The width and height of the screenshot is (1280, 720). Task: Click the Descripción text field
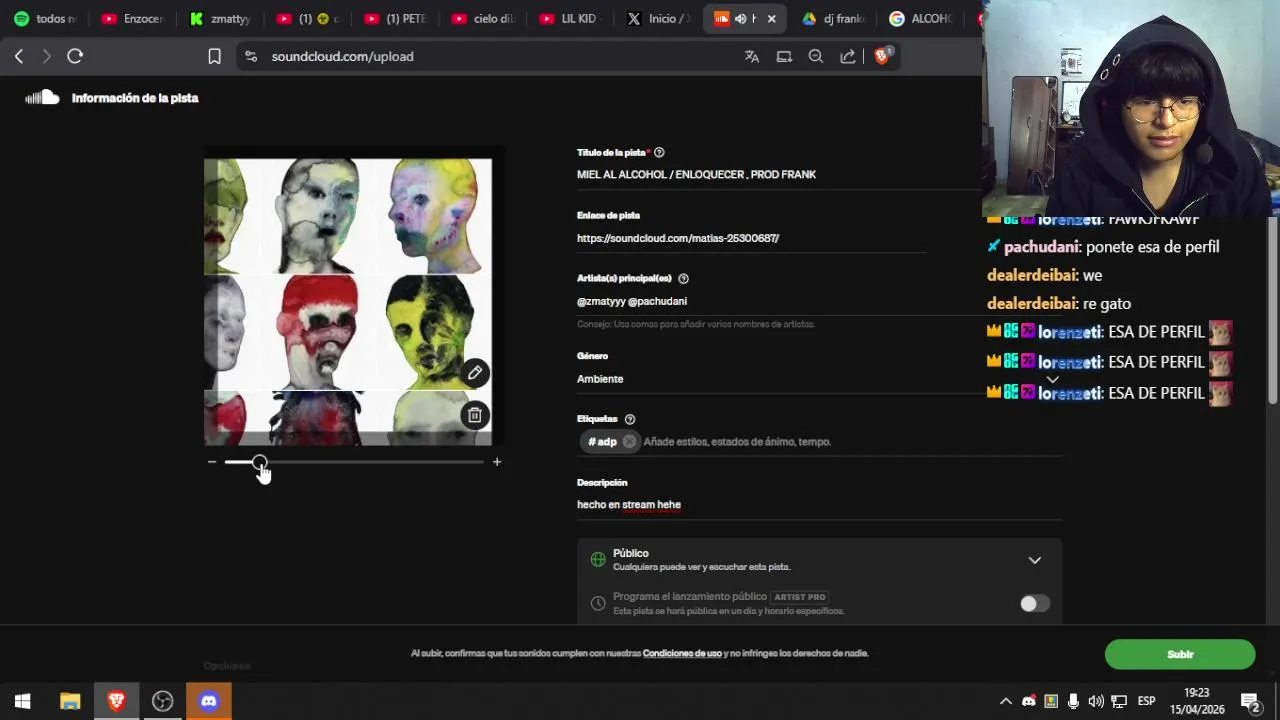click(818, 505)
